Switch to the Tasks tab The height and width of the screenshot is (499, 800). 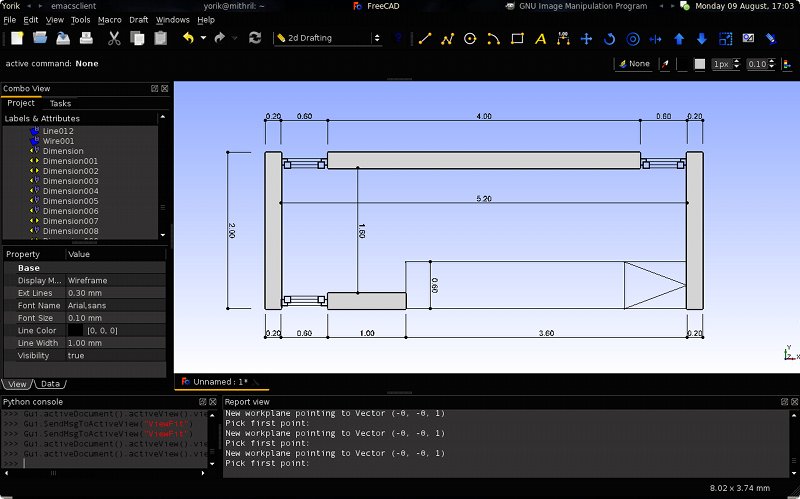[x=60, y=103]
